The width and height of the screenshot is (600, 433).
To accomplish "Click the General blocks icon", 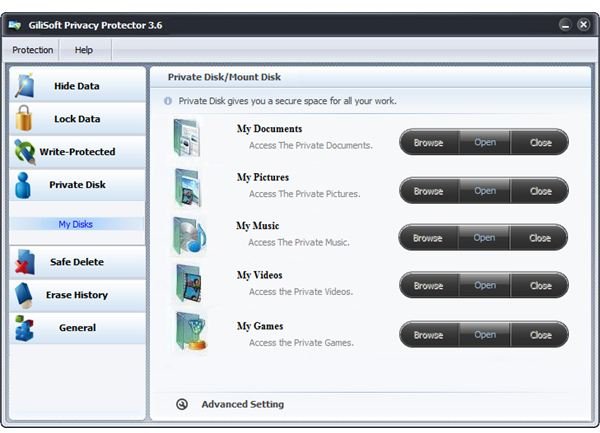I will pyautogui.click(x=24, y=328).
